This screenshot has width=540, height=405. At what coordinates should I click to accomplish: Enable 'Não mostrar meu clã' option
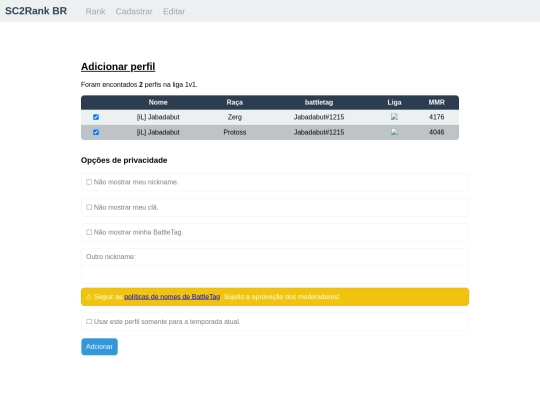[x=89, y=207]
